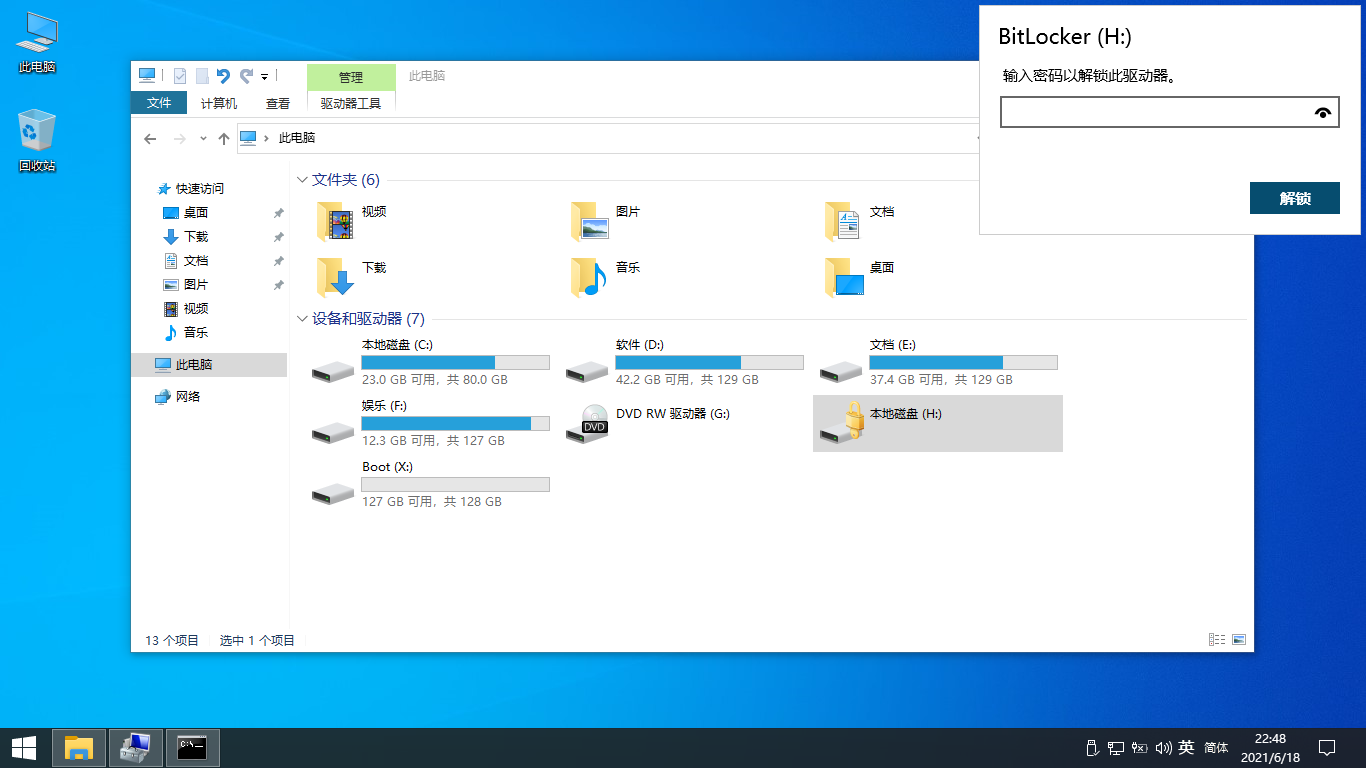The width and height of the screenshot is (1366, 768).
Task: Select Boot (X:) drive
Action: (x=428, y=484)
